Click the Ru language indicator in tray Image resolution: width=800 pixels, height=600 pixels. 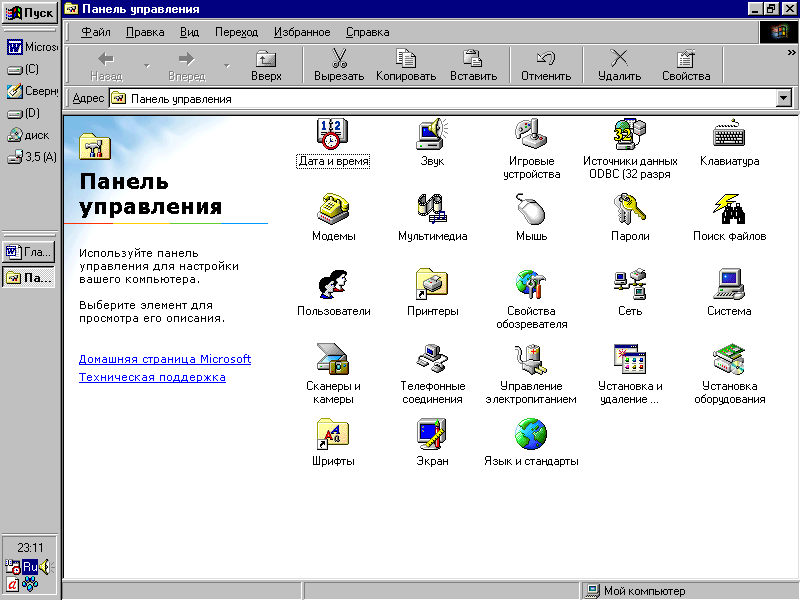point(30,566)
